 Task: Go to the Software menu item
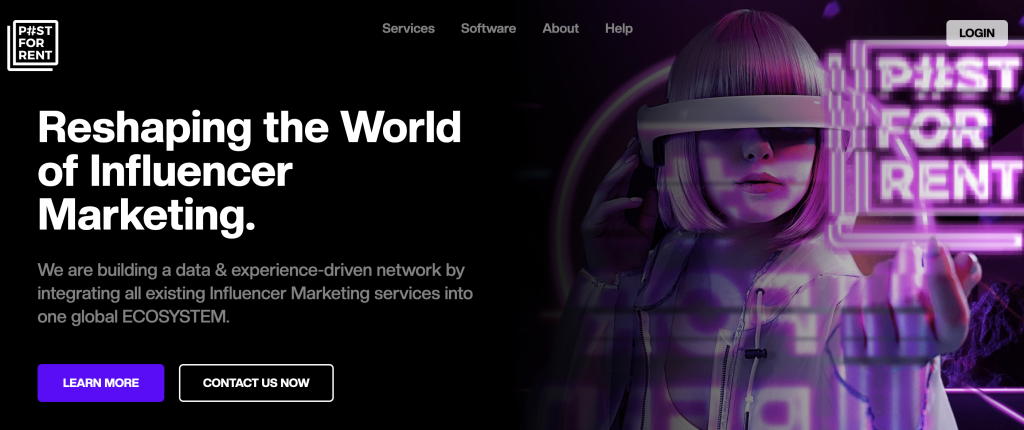[x=488, y=28]
